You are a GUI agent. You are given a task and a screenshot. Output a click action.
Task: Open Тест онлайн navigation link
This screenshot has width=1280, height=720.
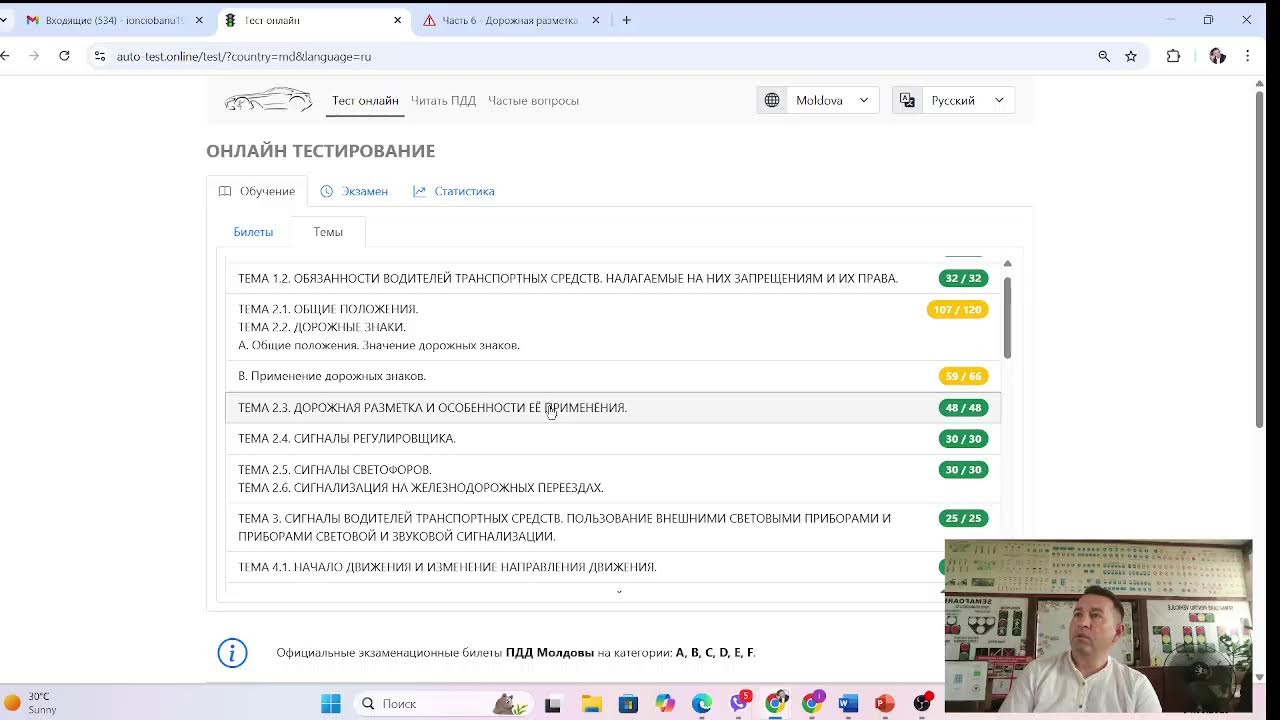[x=365, y=100]
